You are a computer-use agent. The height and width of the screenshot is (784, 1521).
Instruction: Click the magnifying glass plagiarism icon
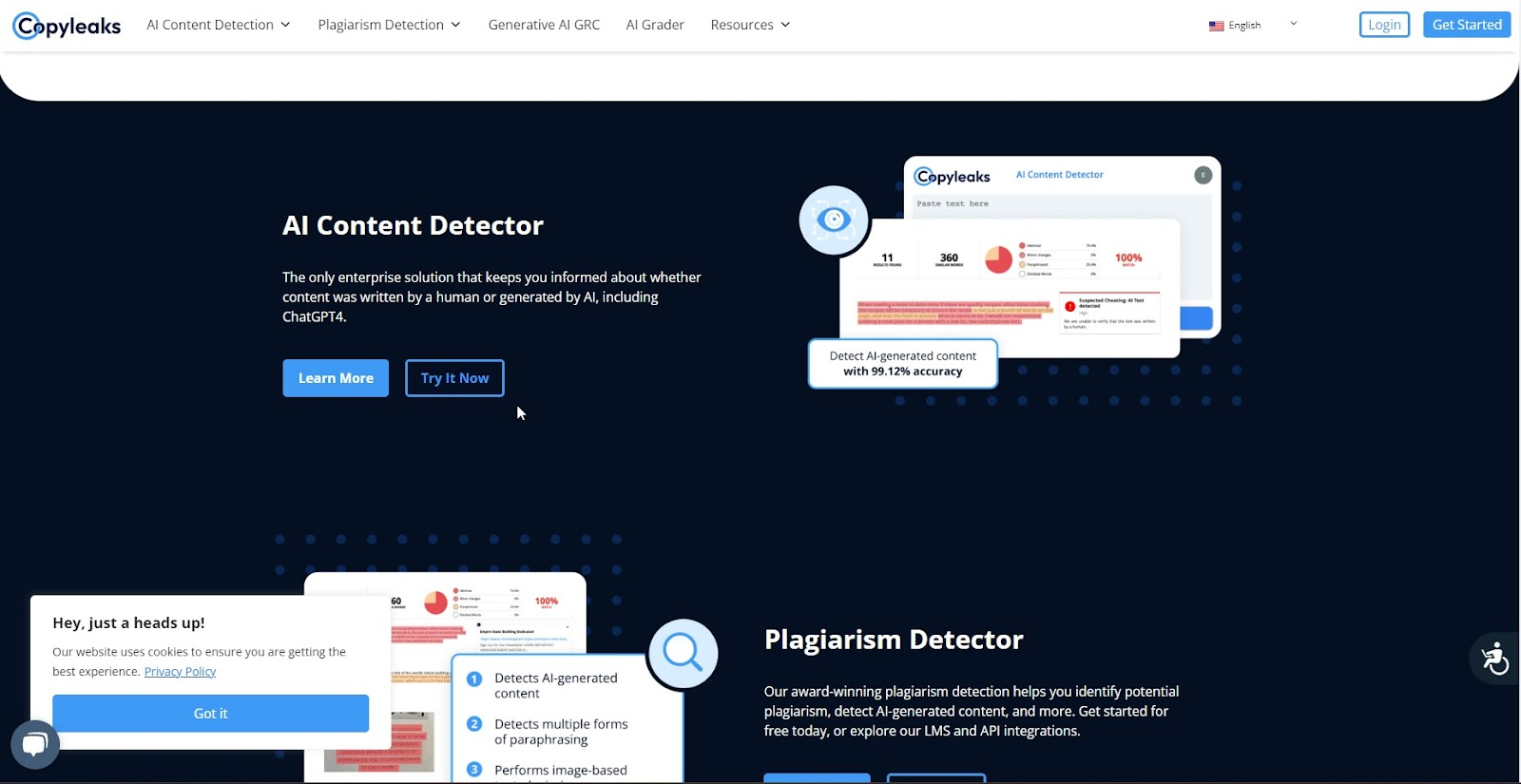tap(683, 654)
